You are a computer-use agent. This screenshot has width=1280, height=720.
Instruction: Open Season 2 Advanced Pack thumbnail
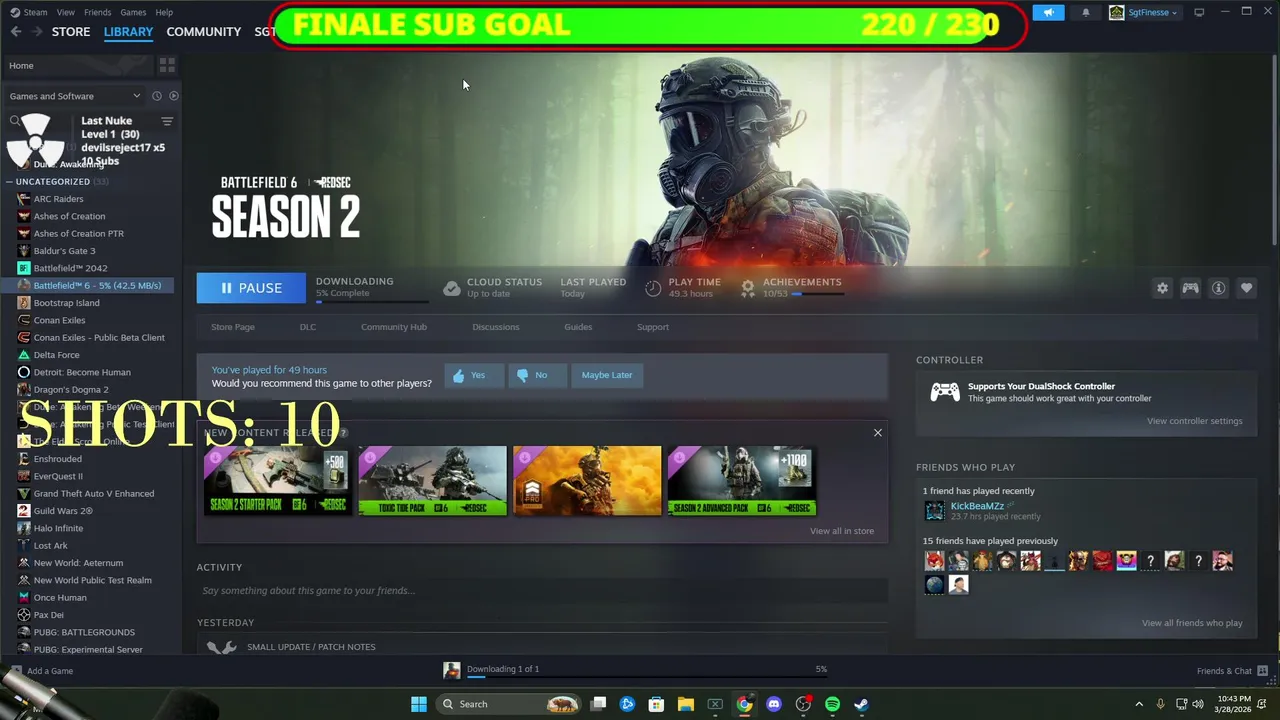pos(742,481)
